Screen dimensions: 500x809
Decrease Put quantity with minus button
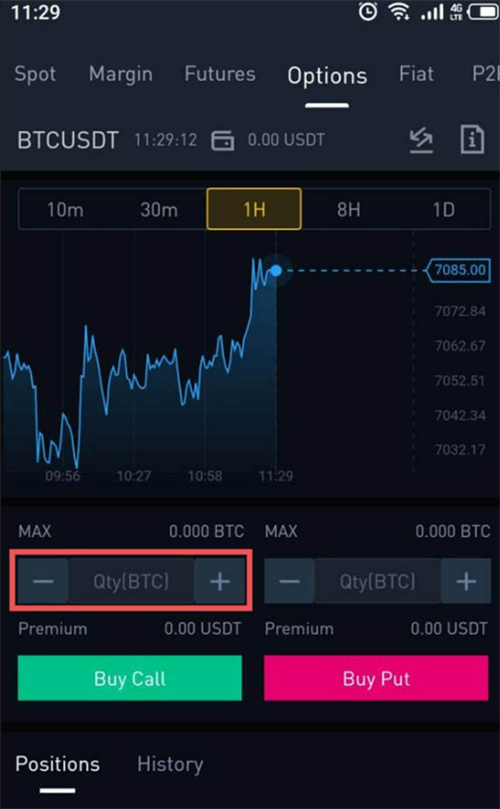click(289, 581)
